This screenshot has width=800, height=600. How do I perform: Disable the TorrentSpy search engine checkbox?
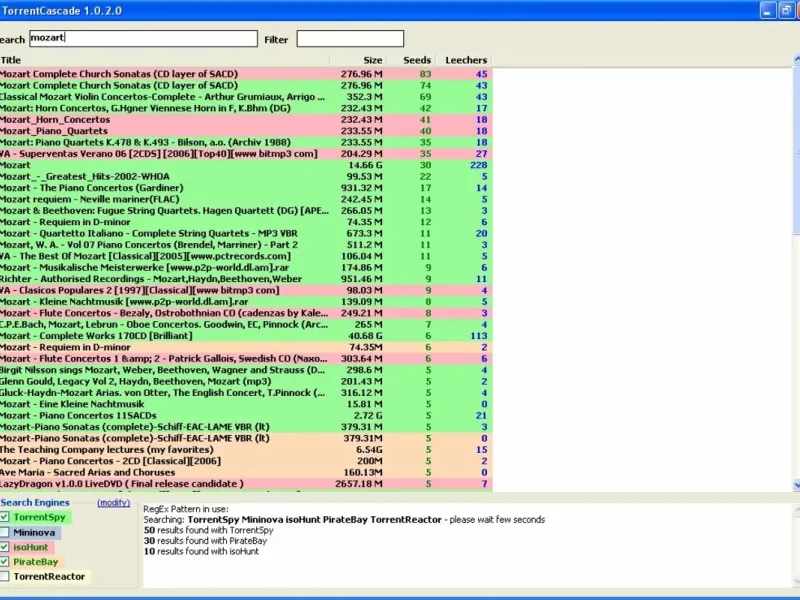tap(5, 518)
